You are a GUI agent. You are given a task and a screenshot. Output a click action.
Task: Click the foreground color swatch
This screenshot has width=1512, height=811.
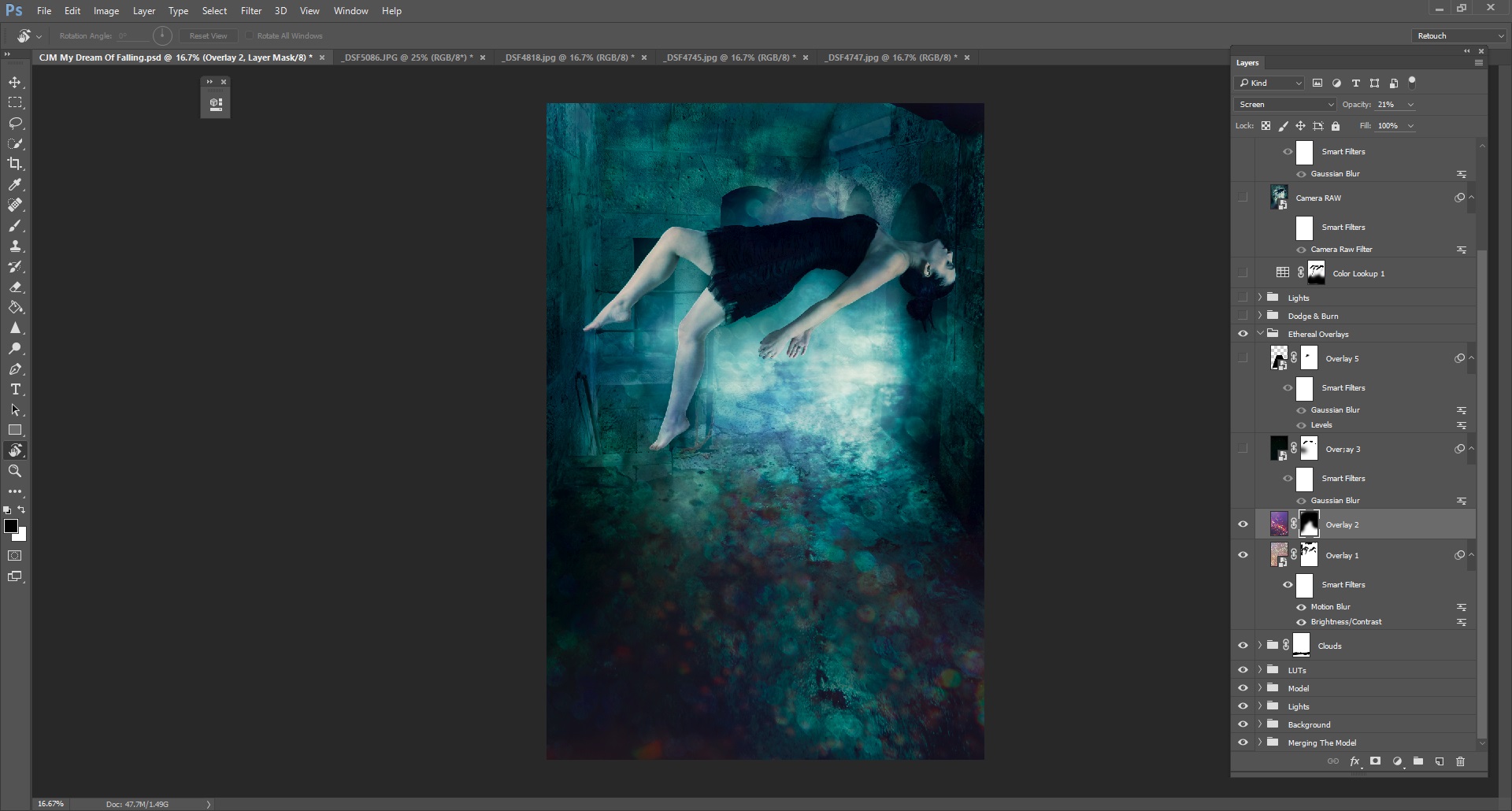tap(12, 528)
